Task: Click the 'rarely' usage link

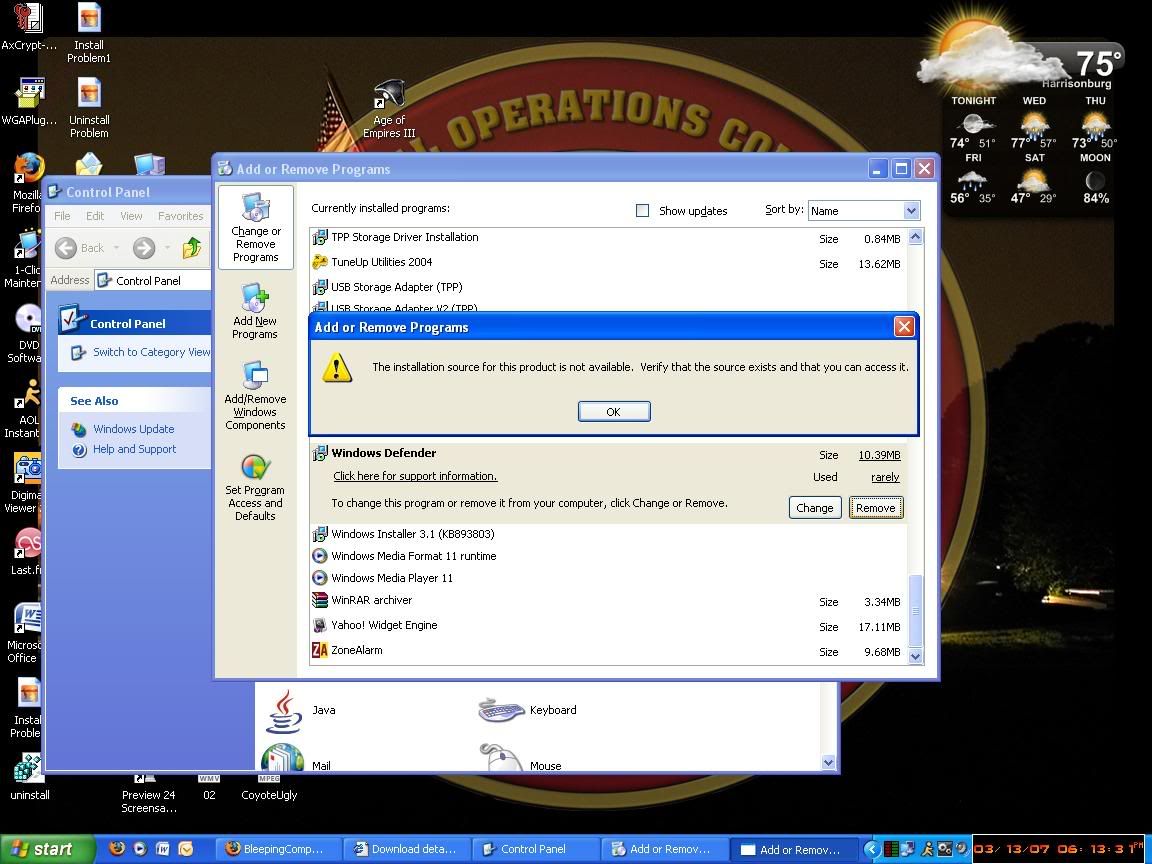Action: (885, 478)
